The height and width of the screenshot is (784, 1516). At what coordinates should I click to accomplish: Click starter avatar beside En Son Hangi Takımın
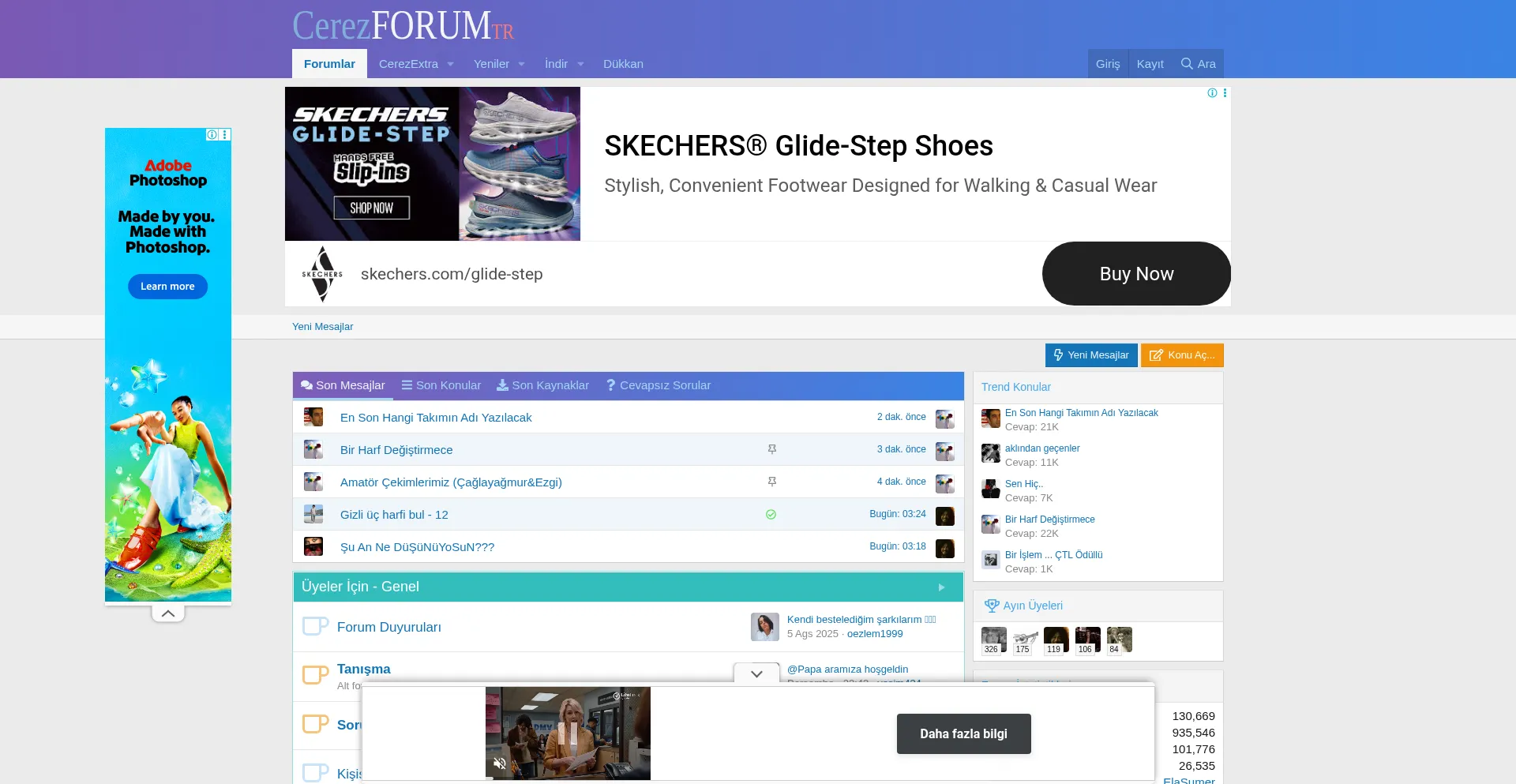coord(313,417)
